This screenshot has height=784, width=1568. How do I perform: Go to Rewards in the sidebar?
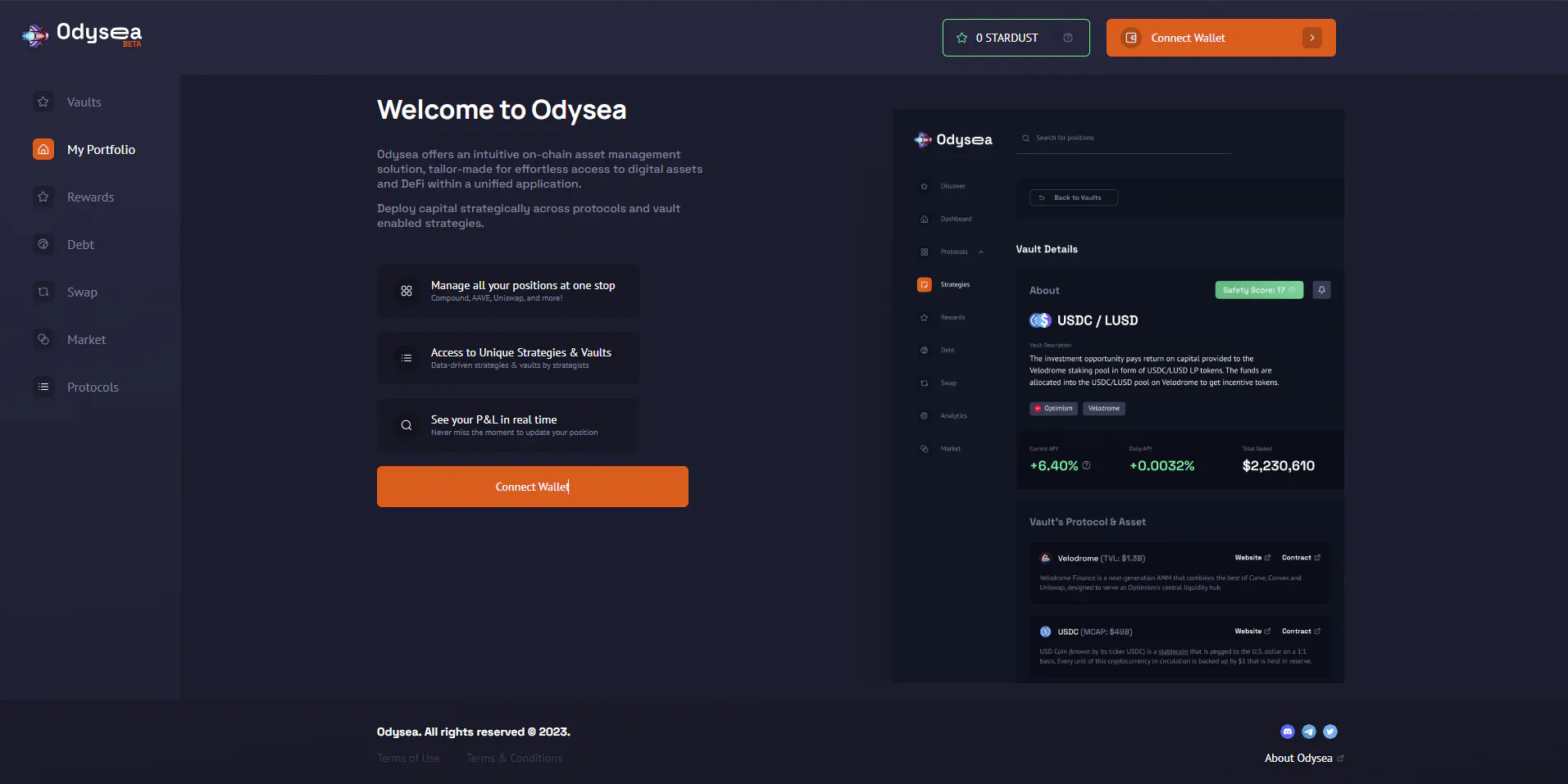[90, 197]
